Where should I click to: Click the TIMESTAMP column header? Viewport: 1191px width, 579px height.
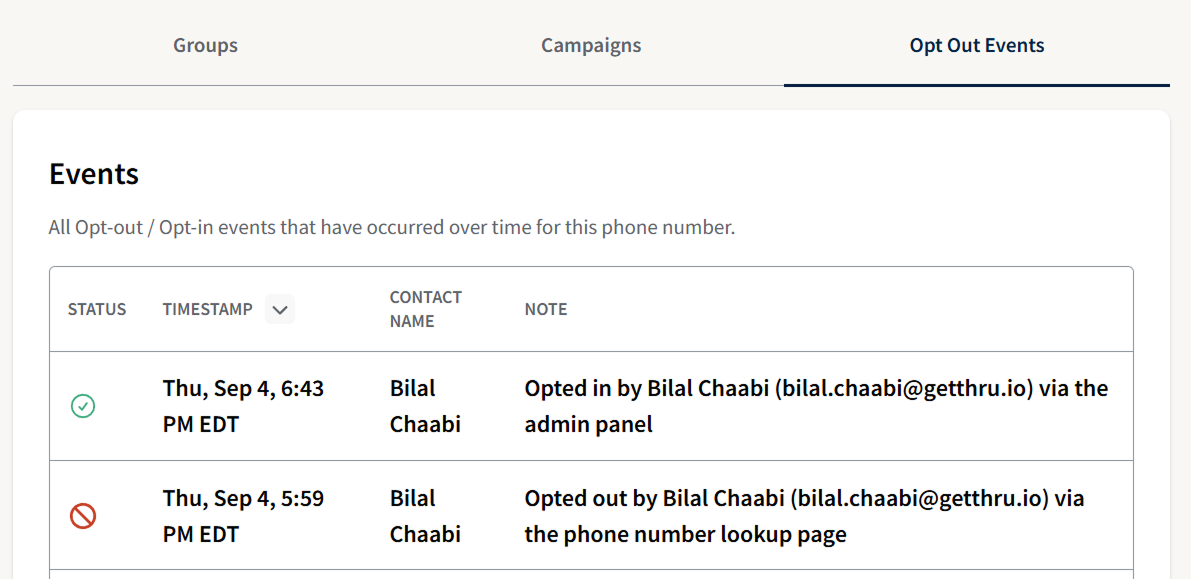208,309
